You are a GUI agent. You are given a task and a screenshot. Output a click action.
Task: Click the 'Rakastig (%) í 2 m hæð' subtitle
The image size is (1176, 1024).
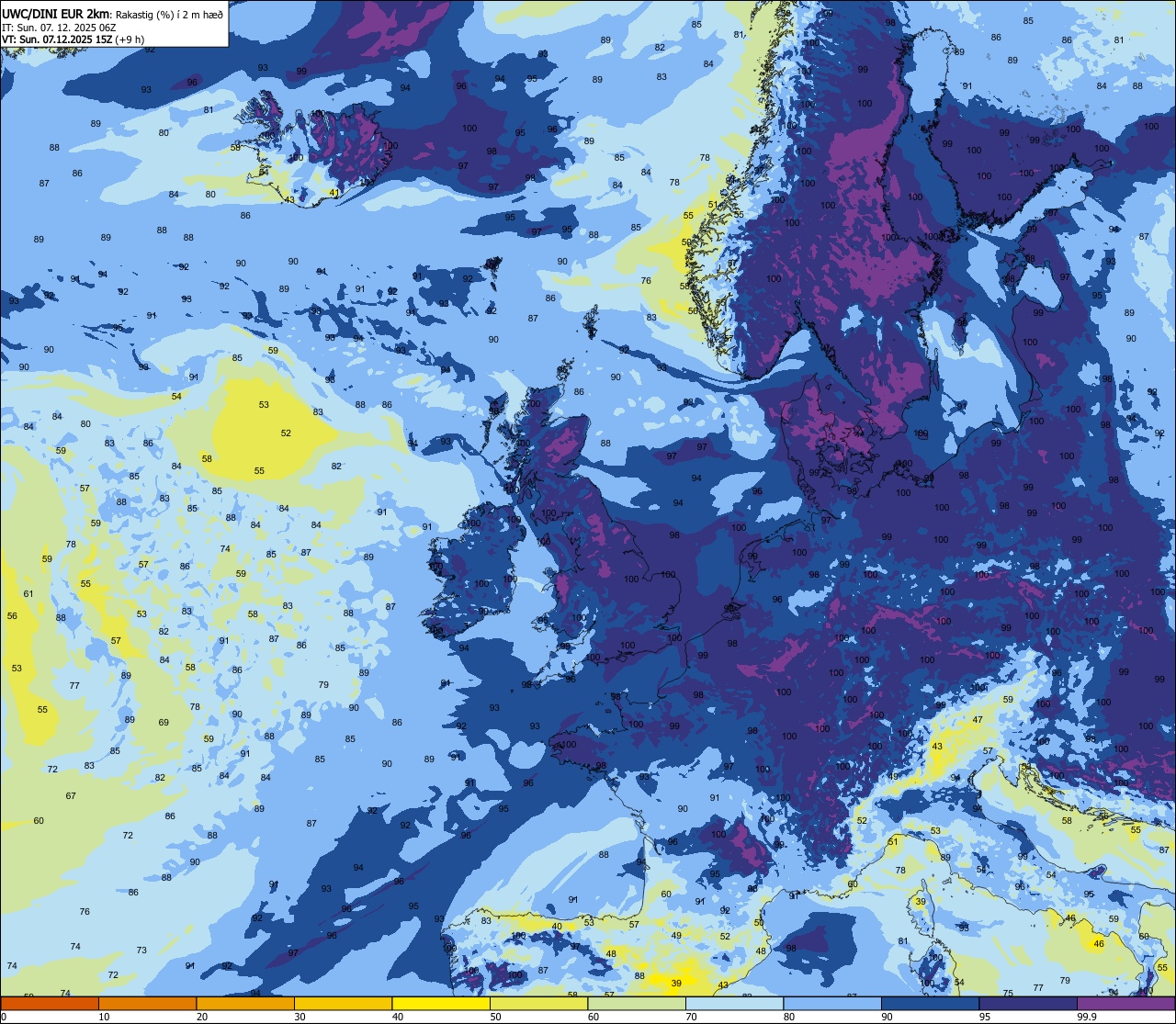(167, 14)
